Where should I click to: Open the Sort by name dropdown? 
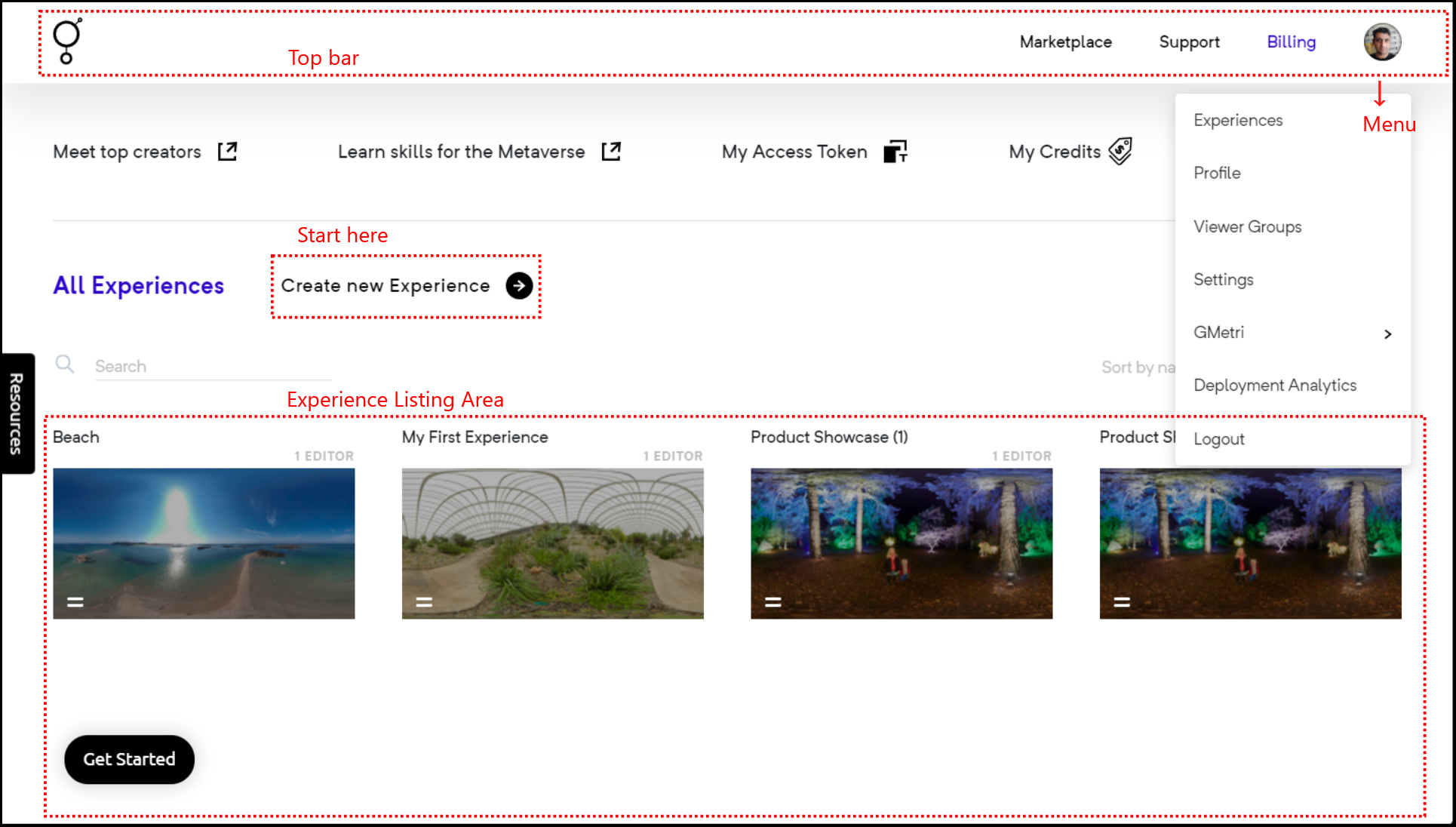point(1138,367)
